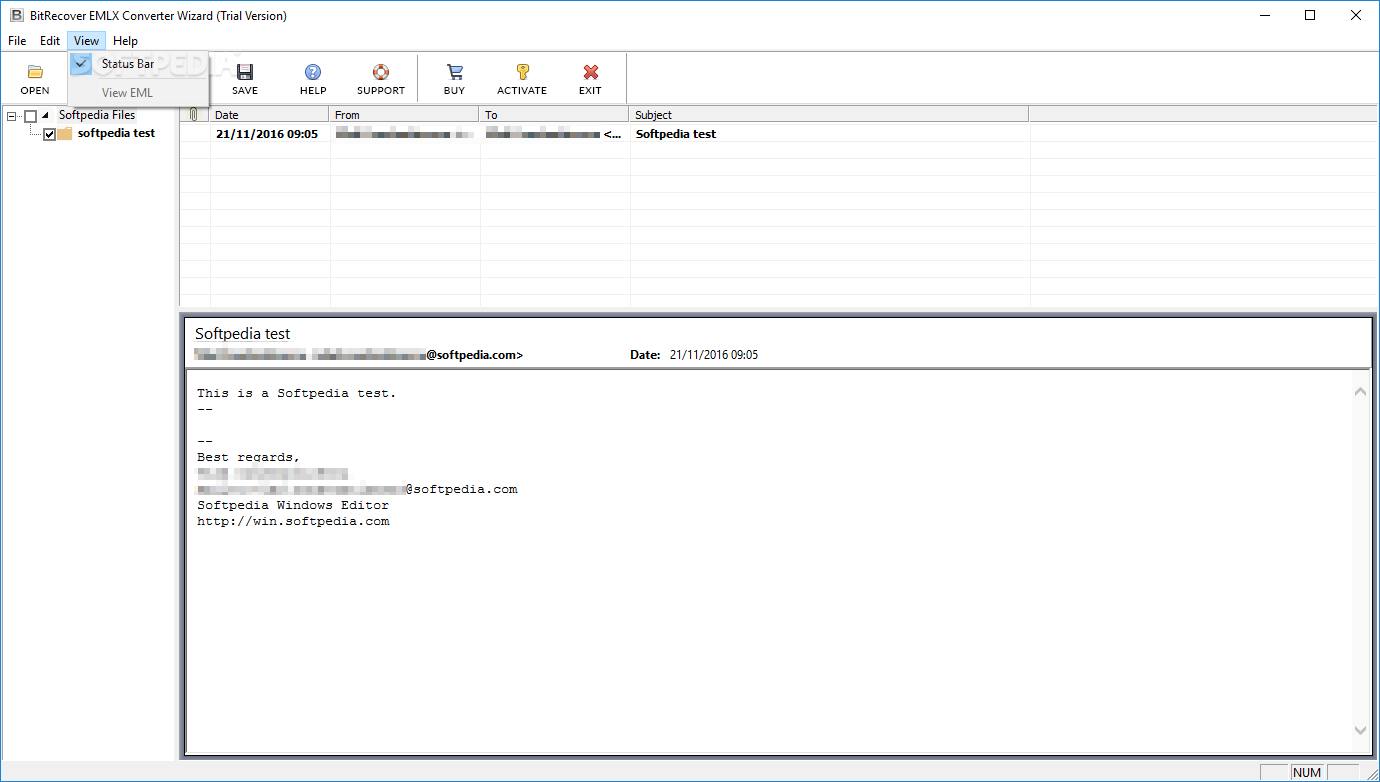The width and height of the screenshot is (1380, 782).
Task: Open HELP via question mark icon
Action: click(313, 72)
